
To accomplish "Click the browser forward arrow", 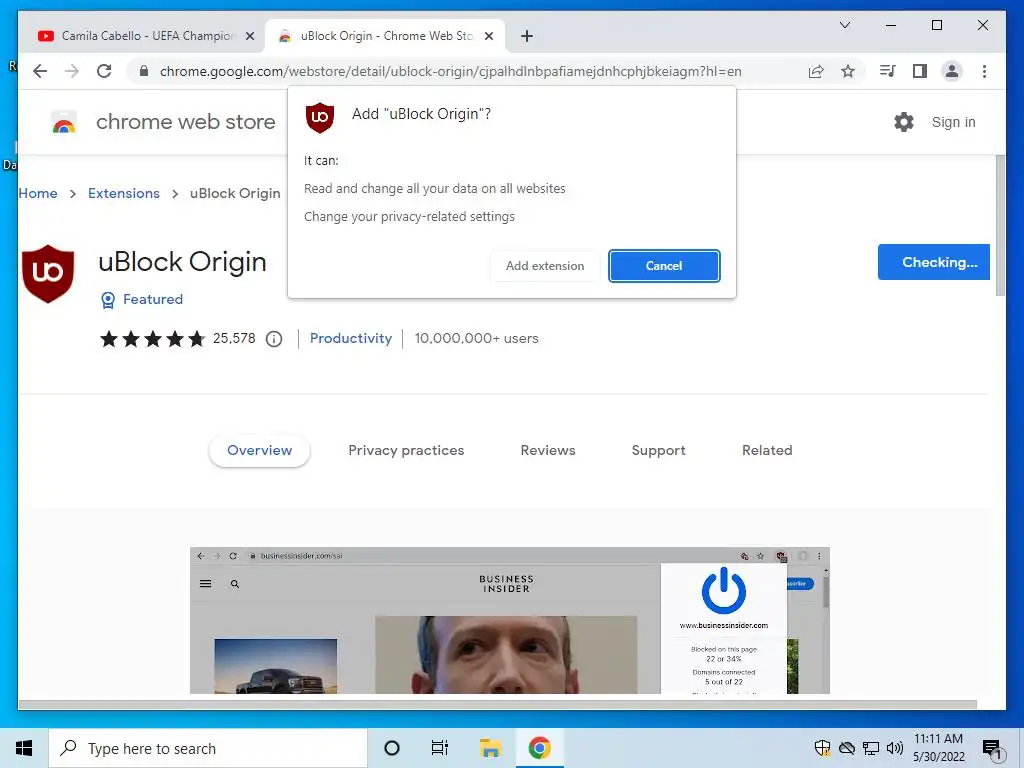I will point(72,71).
